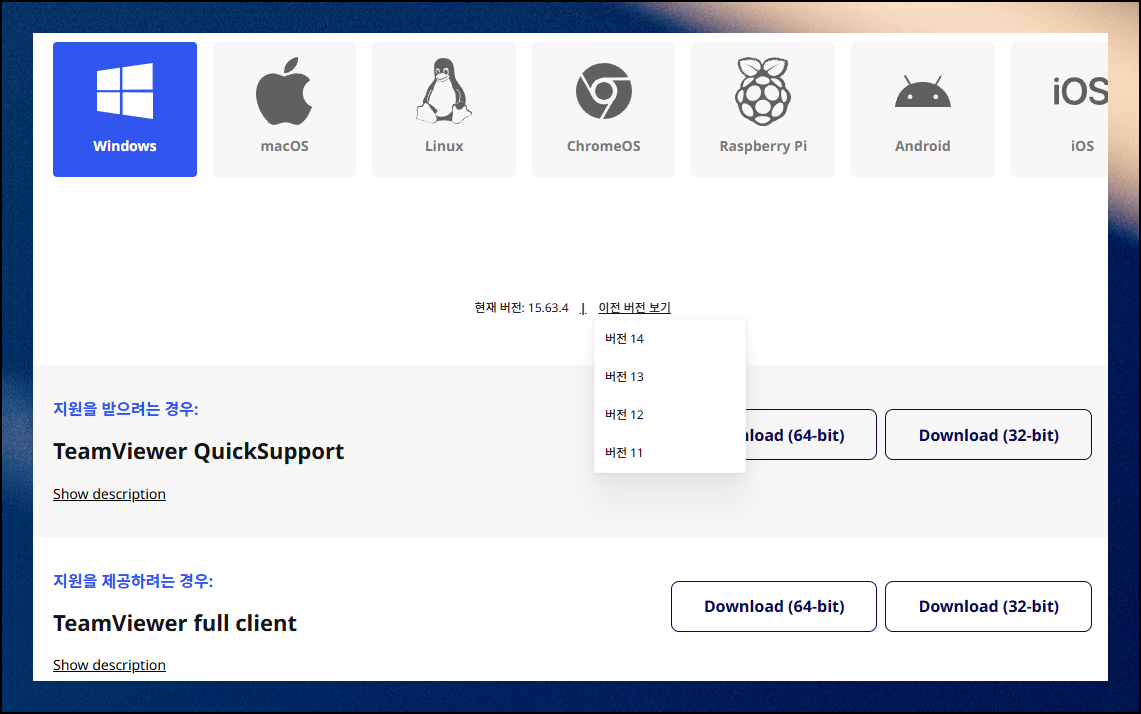
Task: Choose the Raspberry Pi tile
Action: point(763,109)
